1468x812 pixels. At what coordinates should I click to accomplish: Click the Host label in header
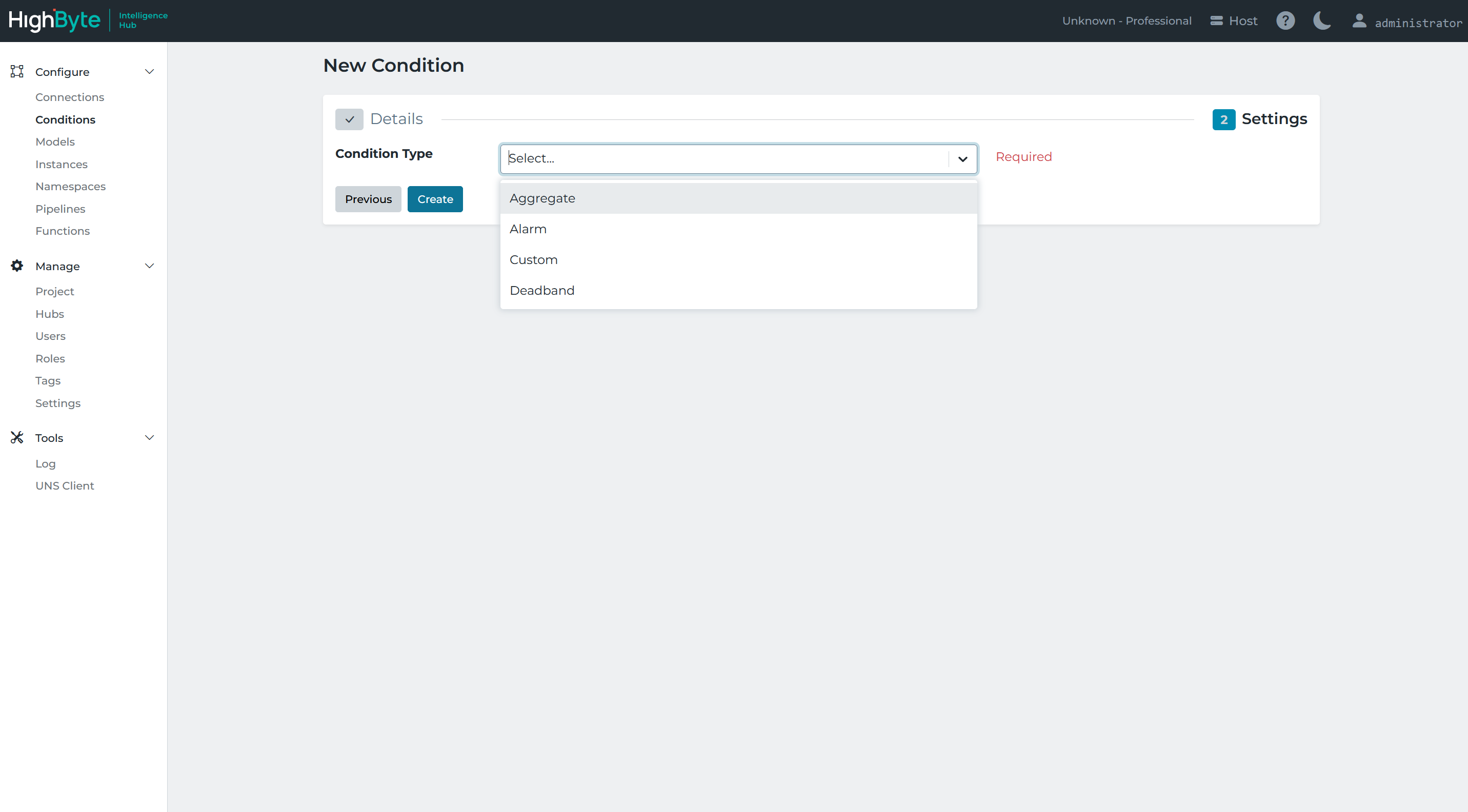point(1242,21)
